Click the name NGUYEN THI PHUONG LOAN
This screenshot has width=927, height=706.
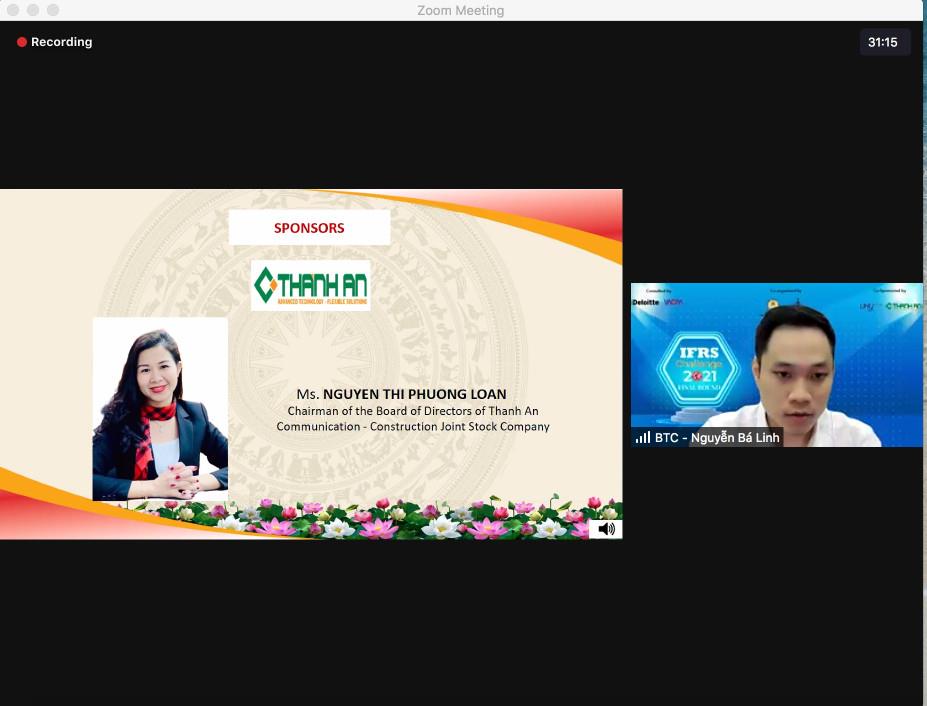(x=414, y=394)
